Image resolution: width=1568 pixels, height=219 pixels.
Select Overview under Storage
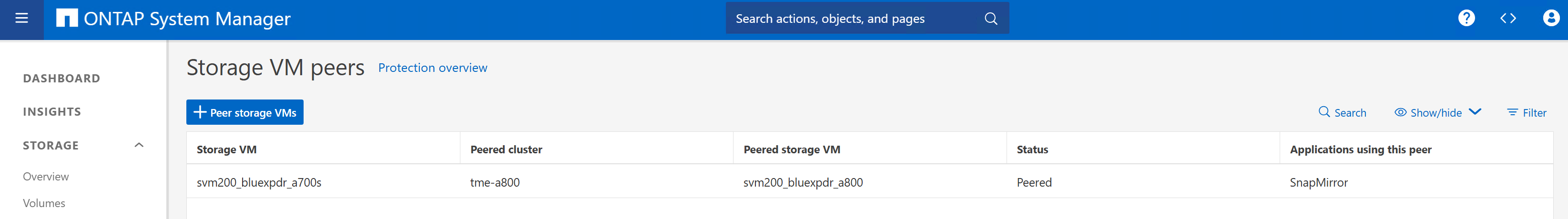[x=46, y=177]
